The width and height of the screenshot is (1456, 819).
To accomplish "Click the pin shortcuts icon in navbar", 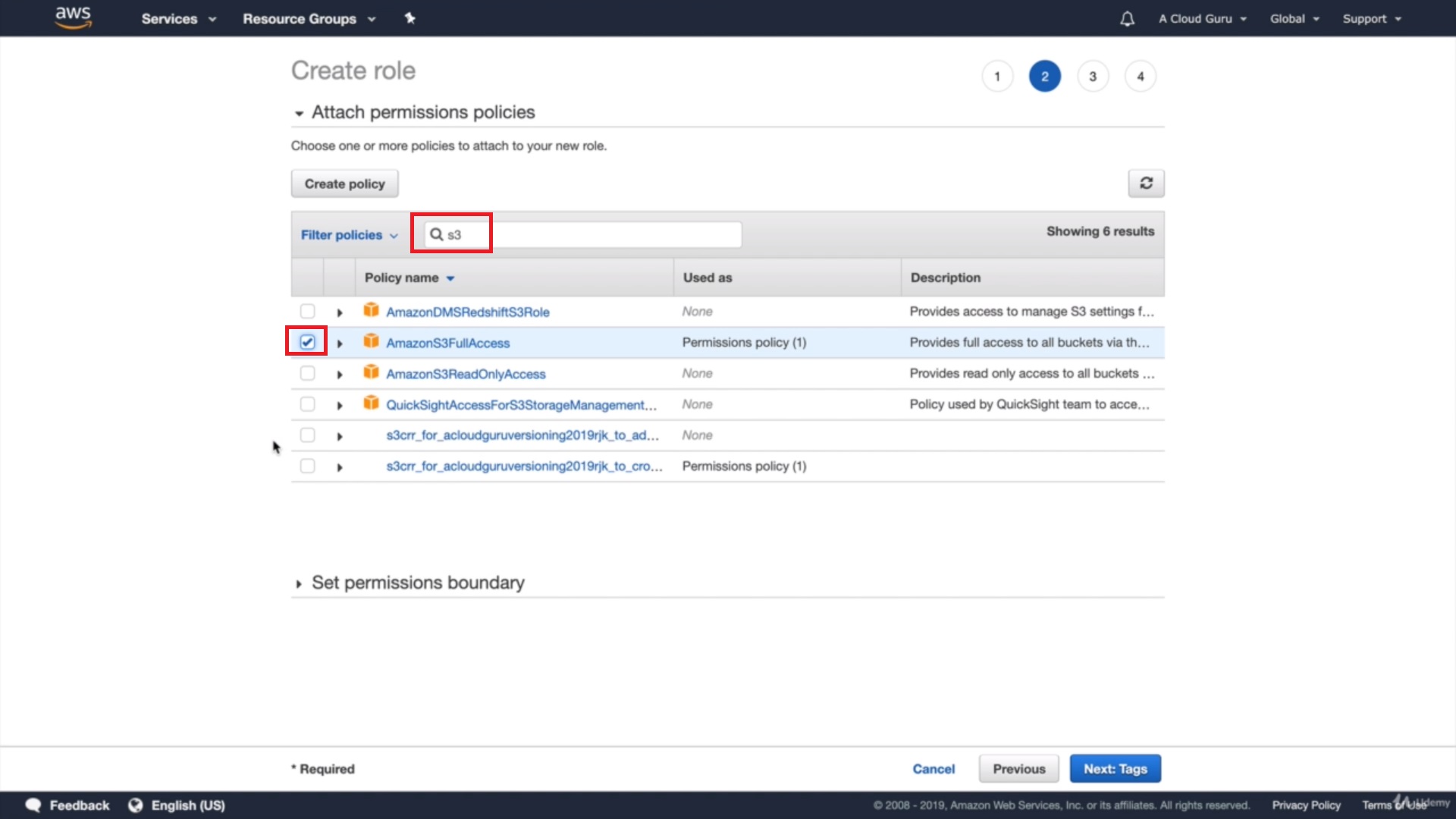I will (409, 18).
